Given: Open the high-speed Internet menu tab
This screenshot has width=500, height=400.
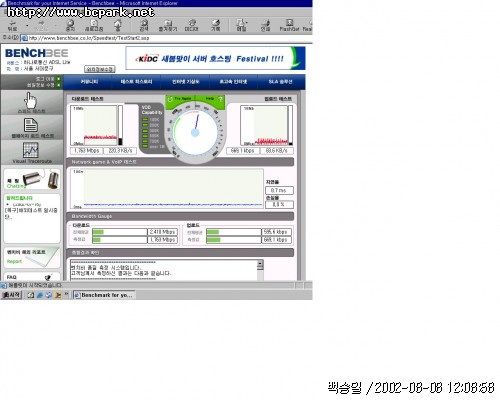Looking at the screenshot, I should (x=233, y=82).
